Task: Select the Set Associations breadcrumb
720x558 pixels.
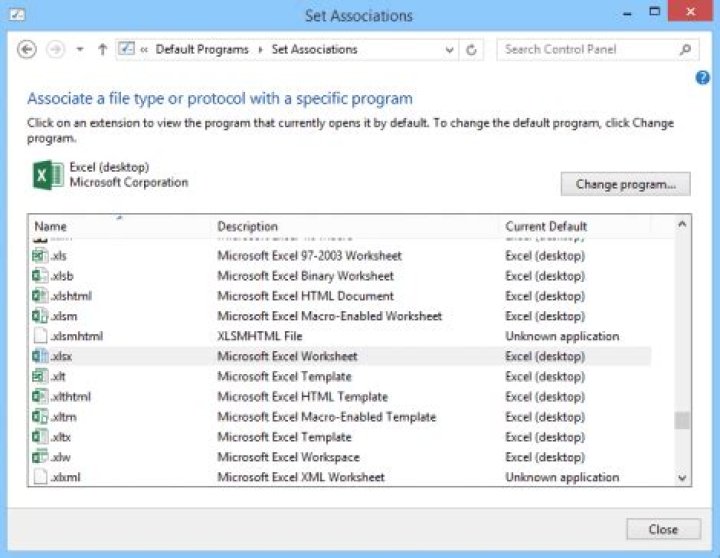Action: [314, 49]
